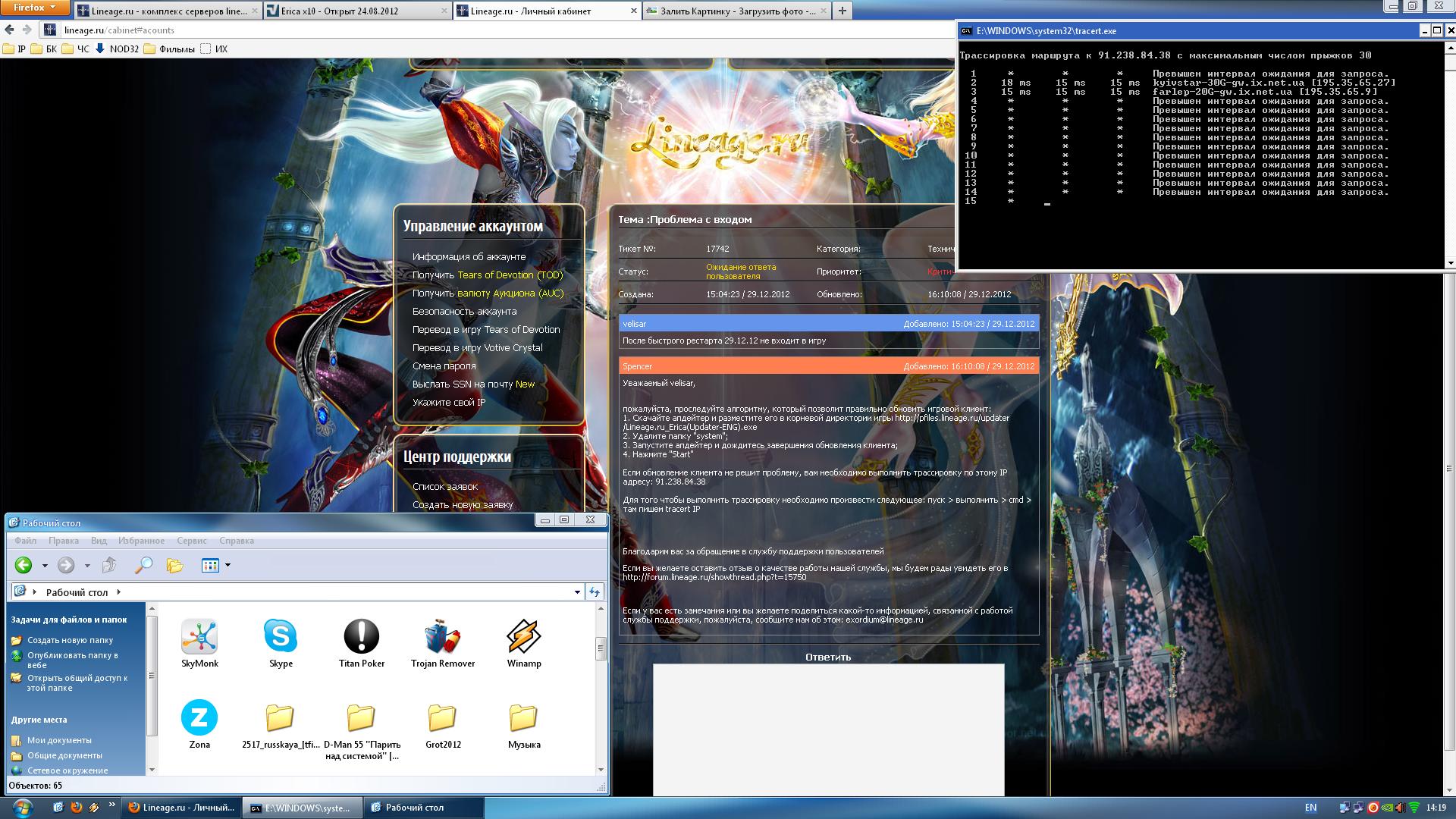Select the Titan Poker icon
This screenshot has width=1456, height=819.
click(362, 636)
